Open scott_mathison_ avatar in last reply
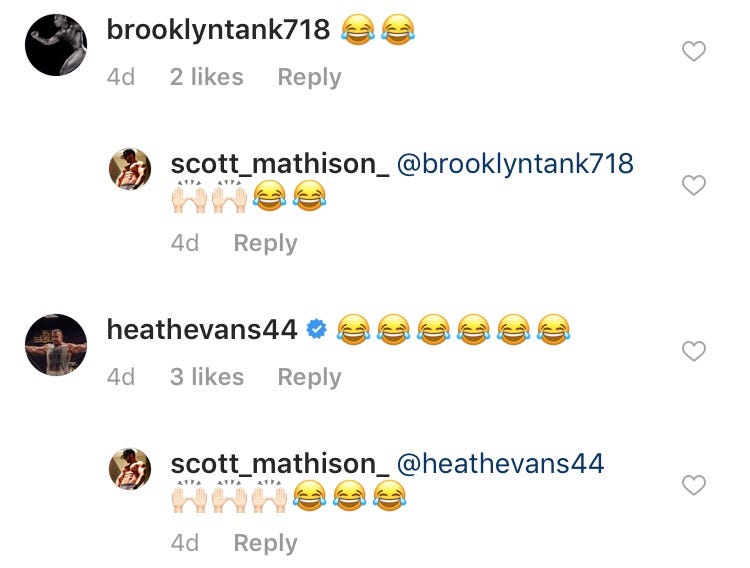 (x=130, y=469)
